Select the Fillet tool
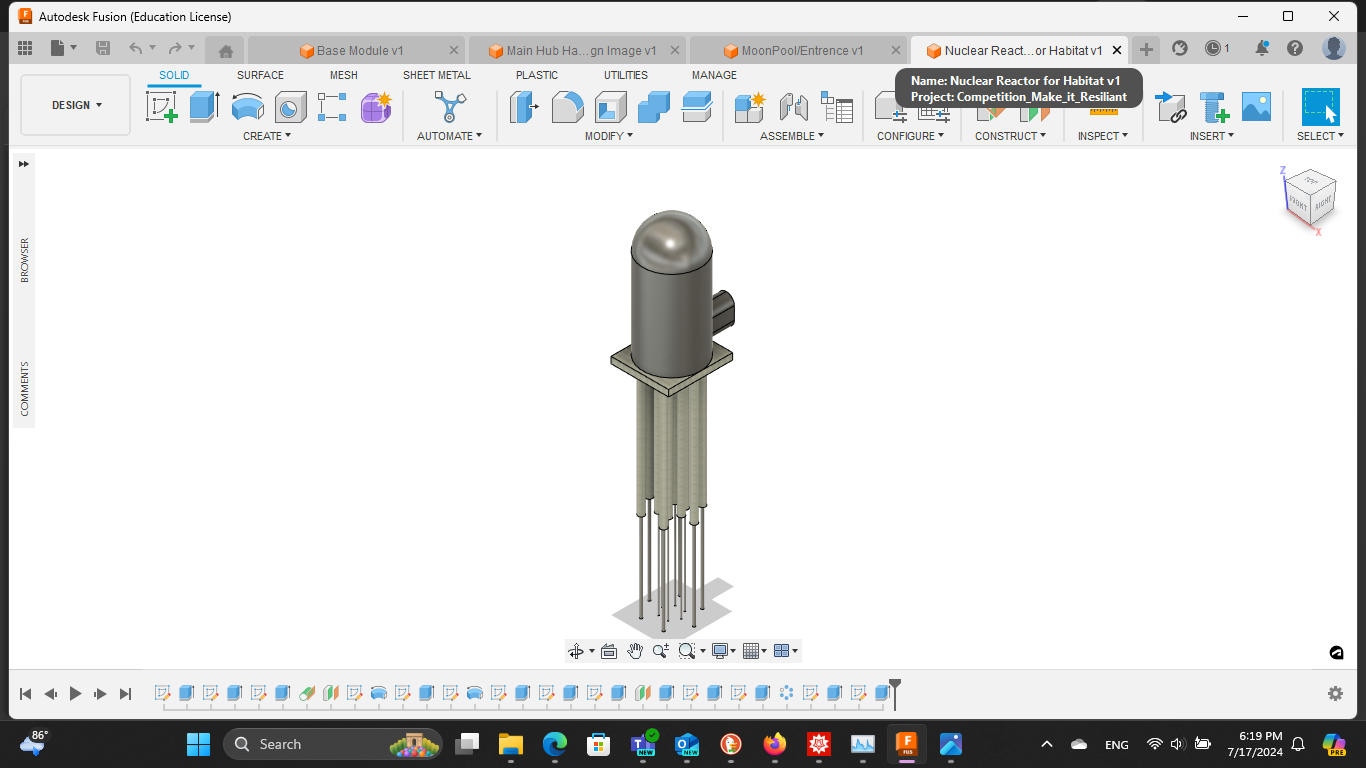The height and width of the screenshot is (768, 1366). click(567, 106)
